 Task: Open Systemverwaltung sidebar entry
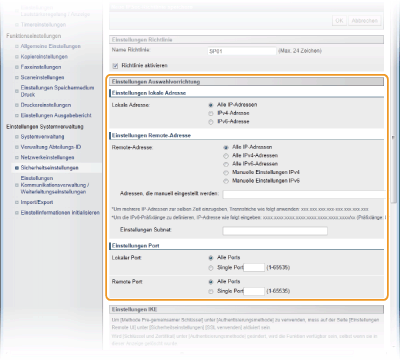point(42,137)
